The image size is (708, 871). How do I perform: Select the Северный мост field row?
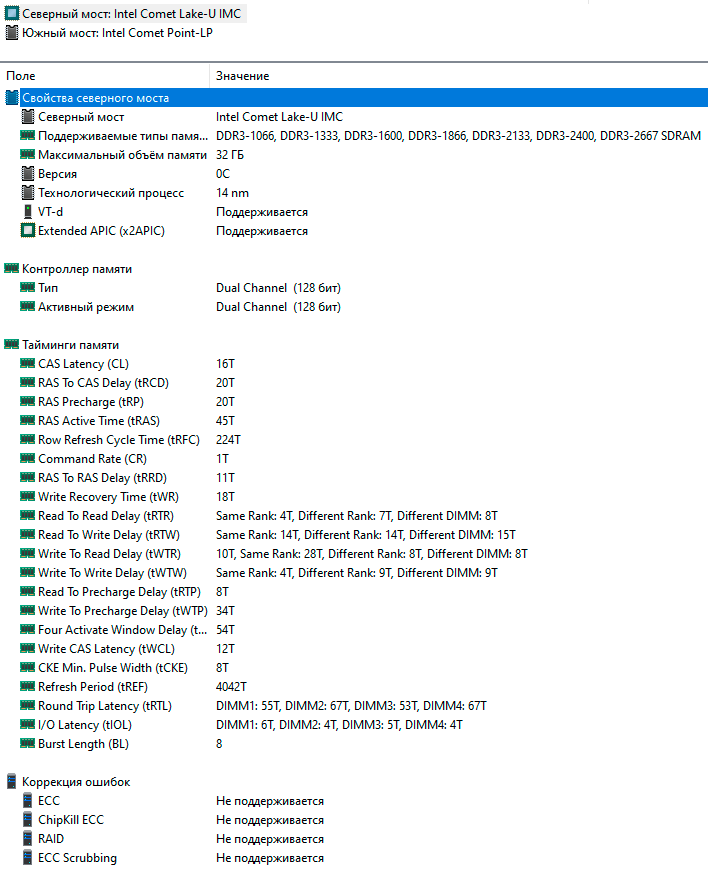[x=355, y=117]
